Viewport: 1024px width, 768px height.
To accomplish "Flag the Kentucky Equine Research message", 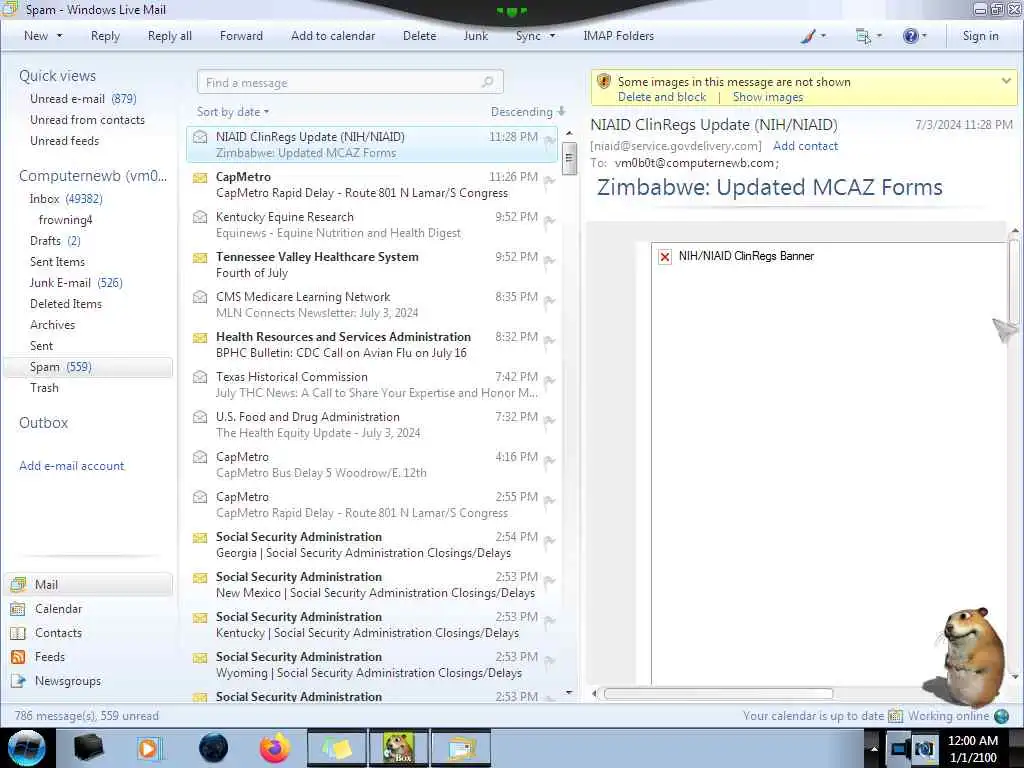I will click(549, 221).
